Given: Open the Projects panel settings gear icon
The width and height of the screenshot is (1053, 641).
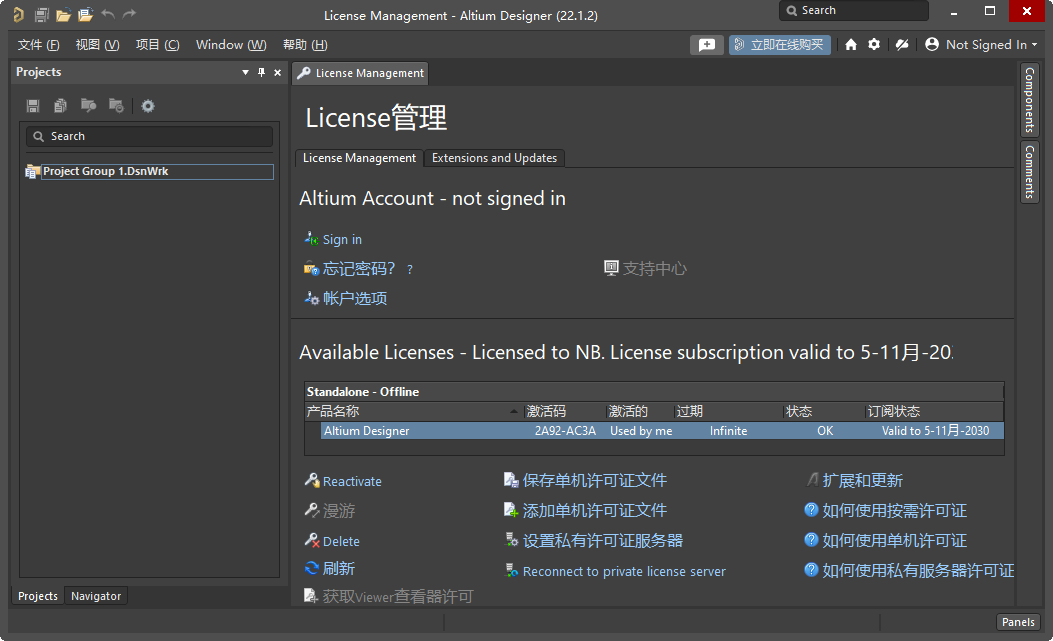Looking at the screenshot, I should click(x=148, y=105).
